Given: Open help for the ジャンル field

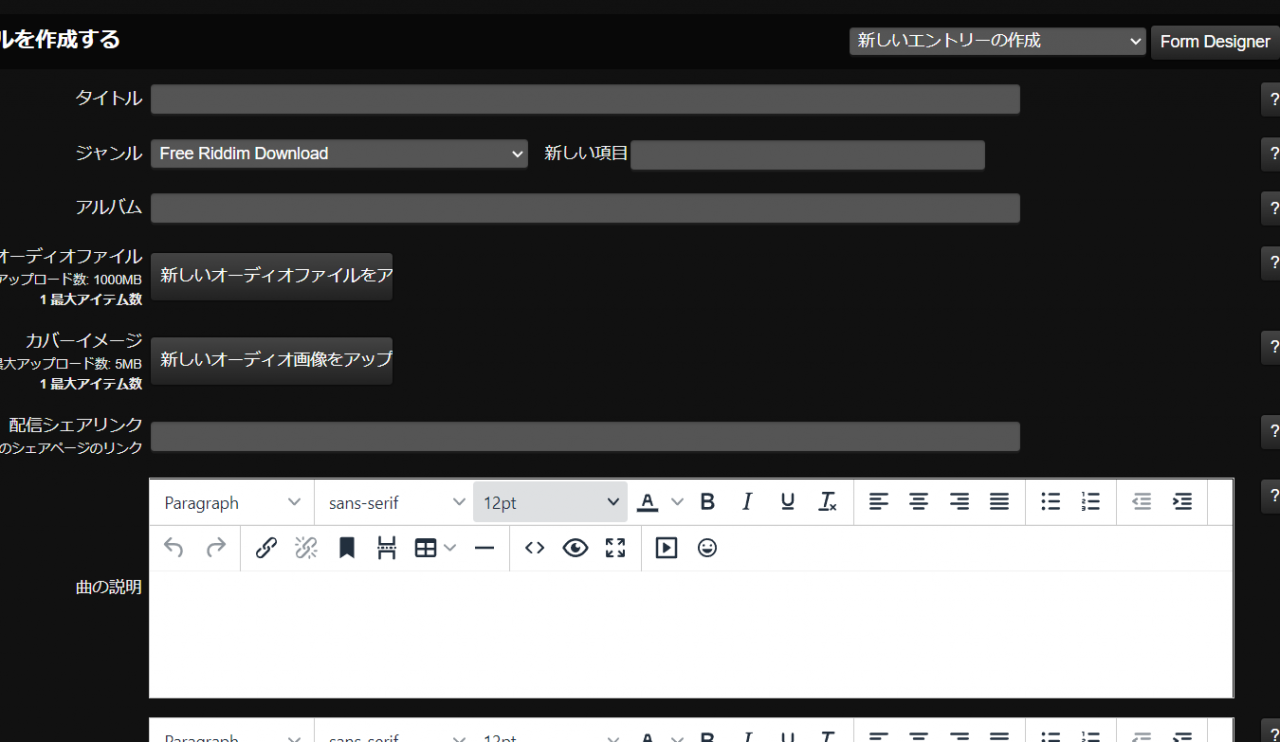Looking at the screenshot, I should tap(1271, 154).
